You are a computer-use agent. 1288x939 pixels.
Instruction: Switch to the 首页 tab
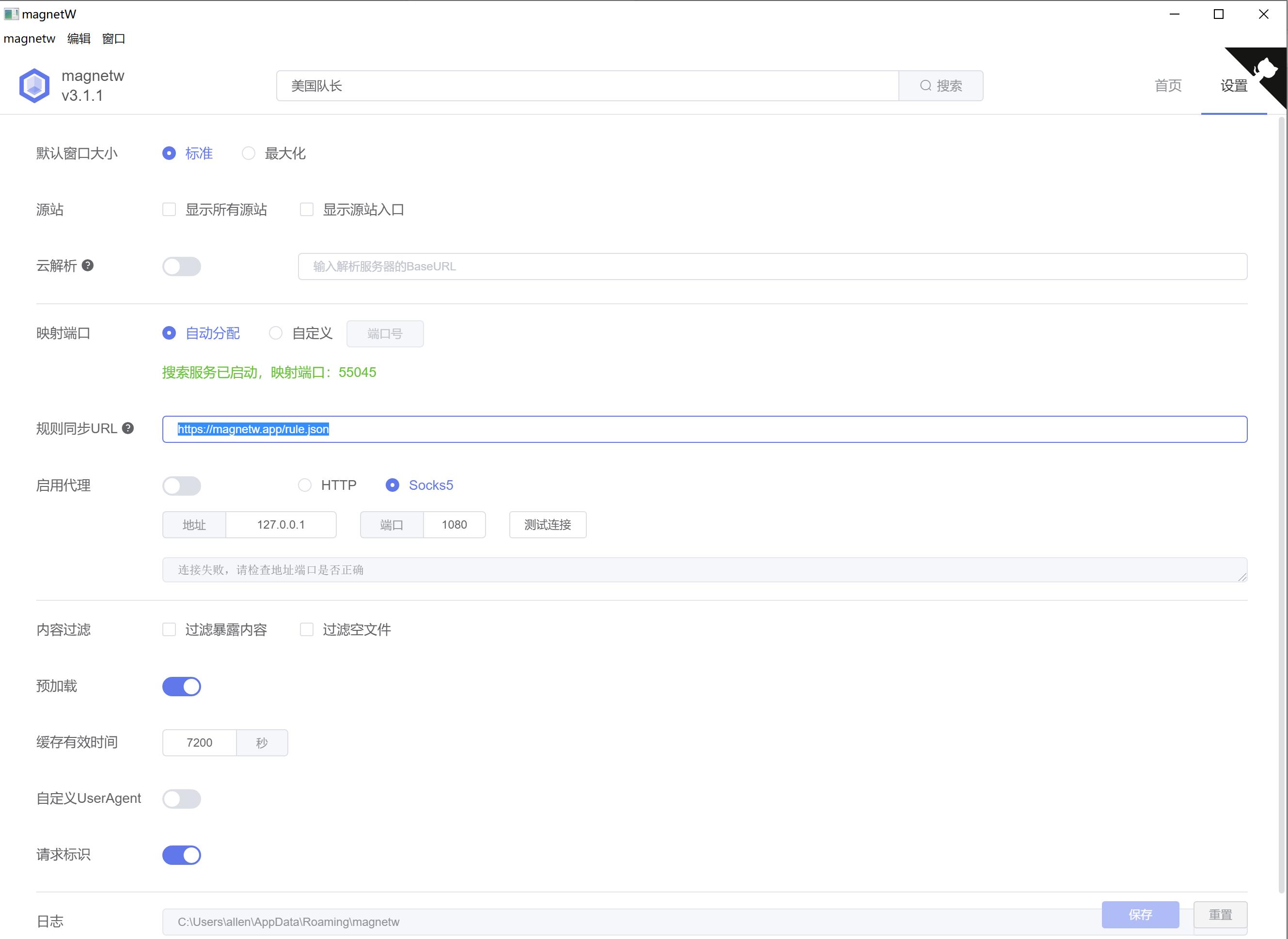pyautogui.click(x=1168, y=85)
